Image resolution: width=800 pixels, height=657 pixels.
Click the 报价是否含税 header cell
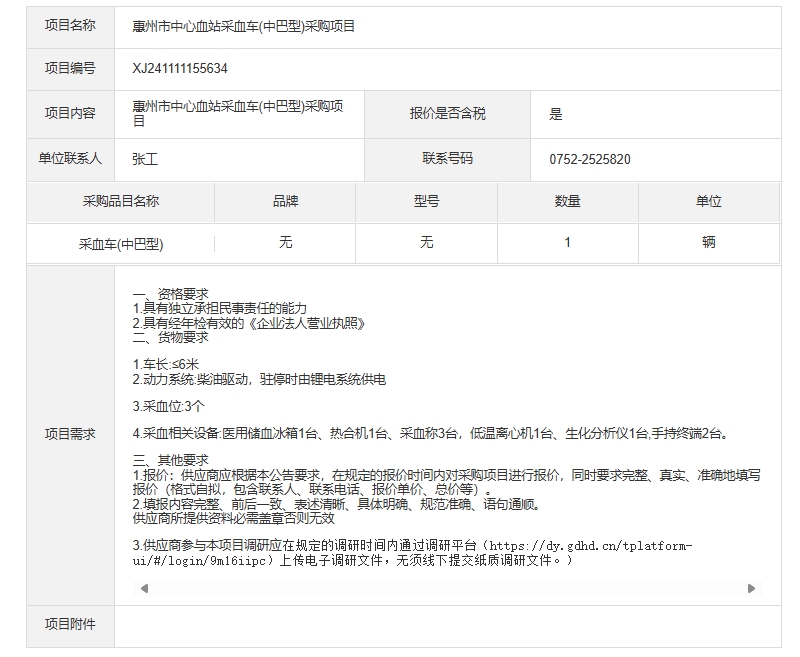click(447, 114)
